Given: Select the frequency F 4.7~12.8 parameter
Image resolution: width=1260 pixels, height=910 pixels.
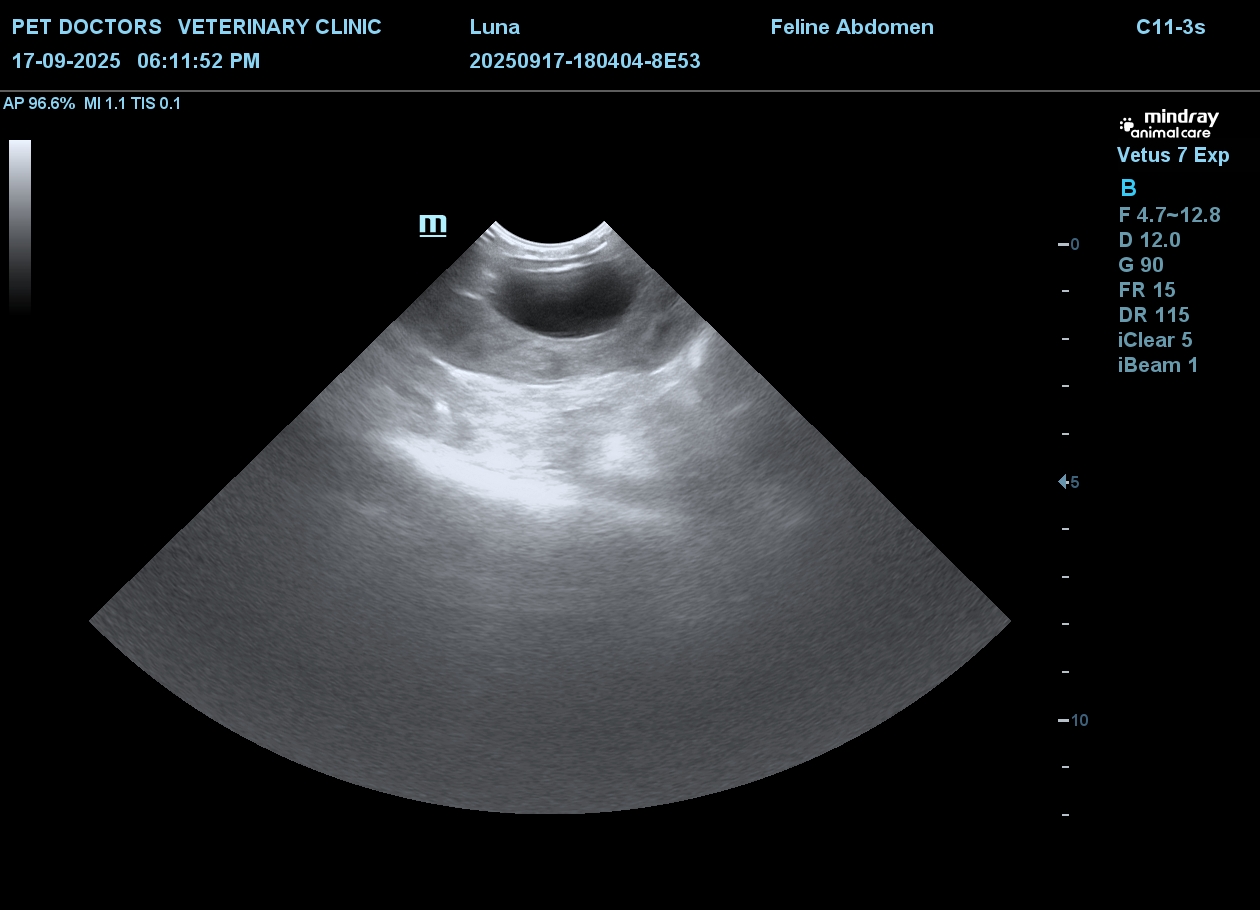Looking at the screenshot, I should point(1169,215).
